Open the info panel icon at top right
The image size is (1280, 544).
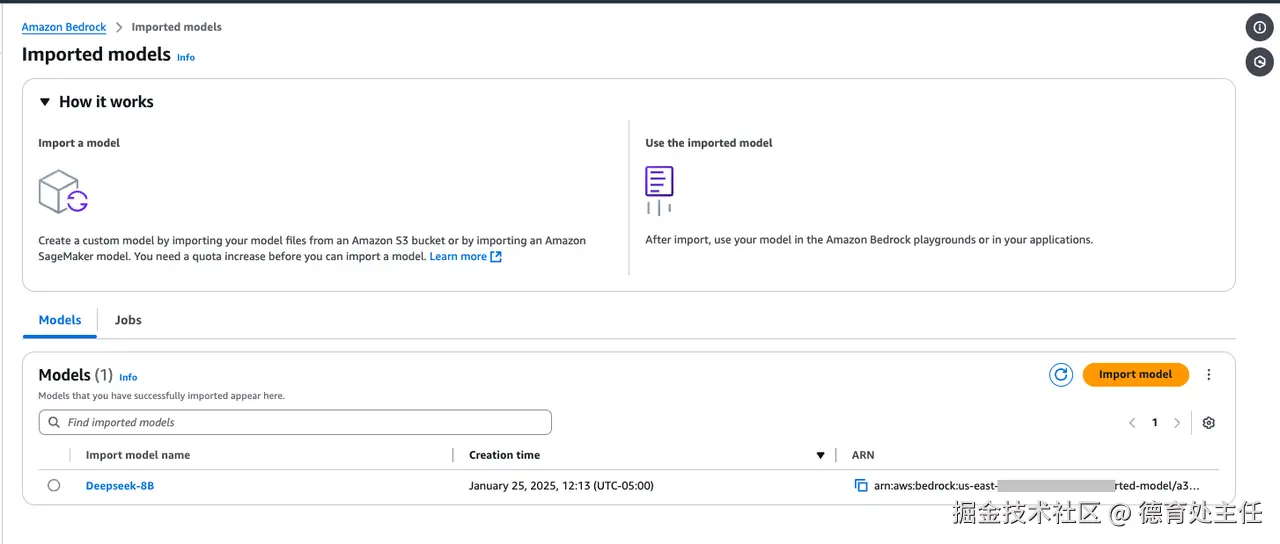[1259, 27]
